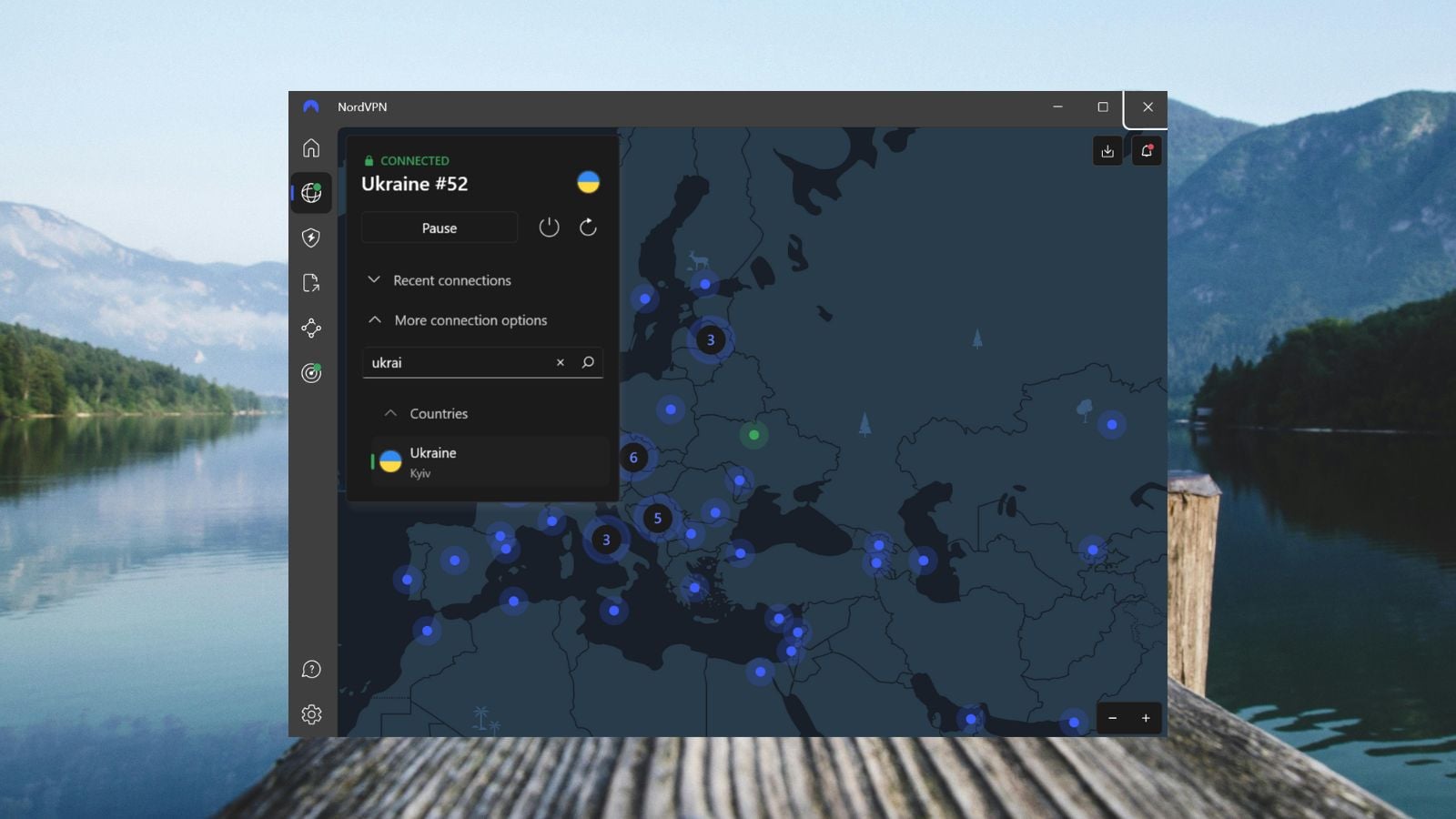This screenshot has height=819, width=1456.
Task: Reconnect using the circular refresh icon
Action: click(x=588, y=227)
